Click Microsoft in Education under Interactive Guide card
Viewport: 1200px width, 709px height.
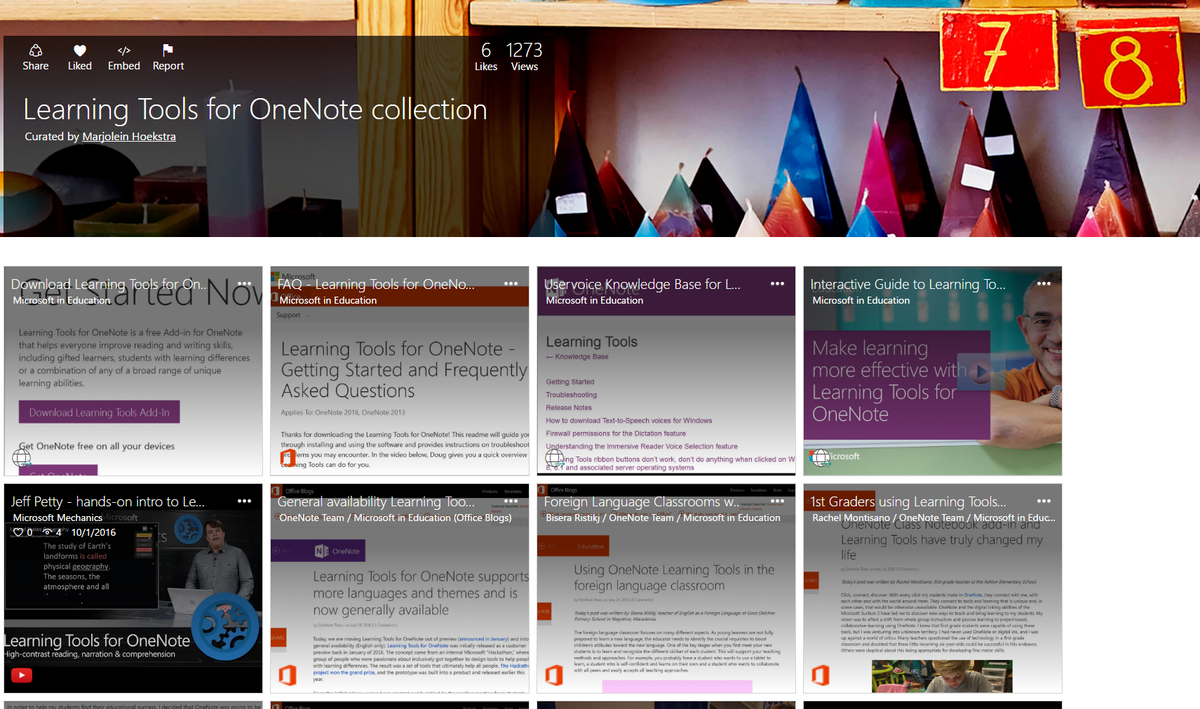click(861, 300)
